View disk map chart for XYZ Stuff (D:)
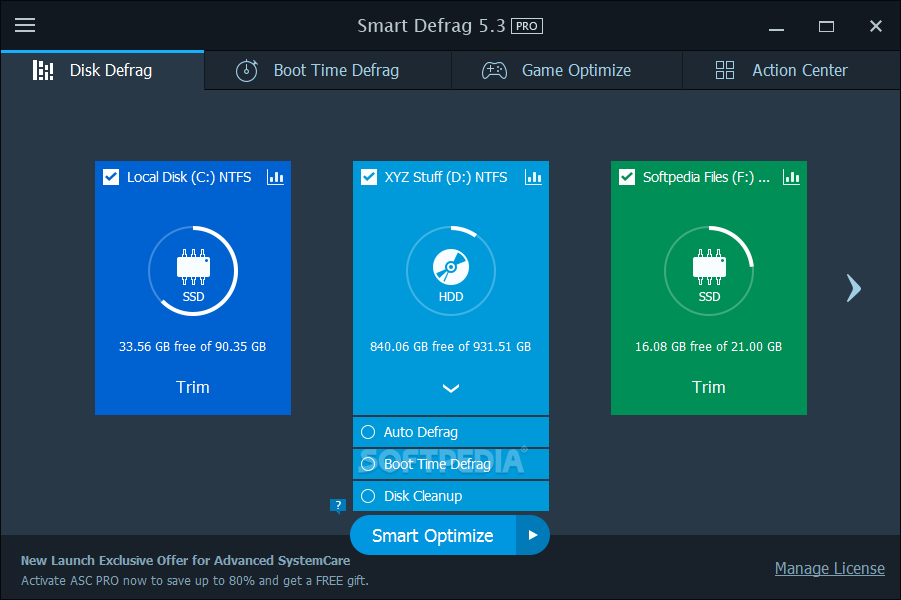 point(533,177)
